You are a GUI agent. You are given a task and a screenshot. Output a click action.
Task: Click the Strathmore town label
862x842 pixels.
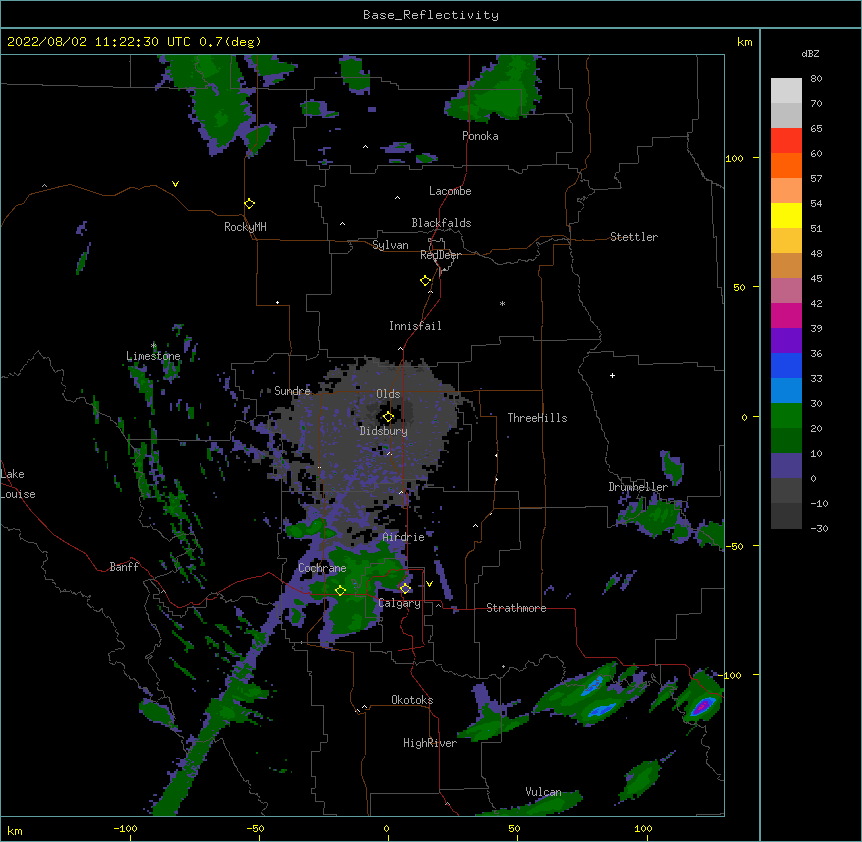(x=516, y=608)
